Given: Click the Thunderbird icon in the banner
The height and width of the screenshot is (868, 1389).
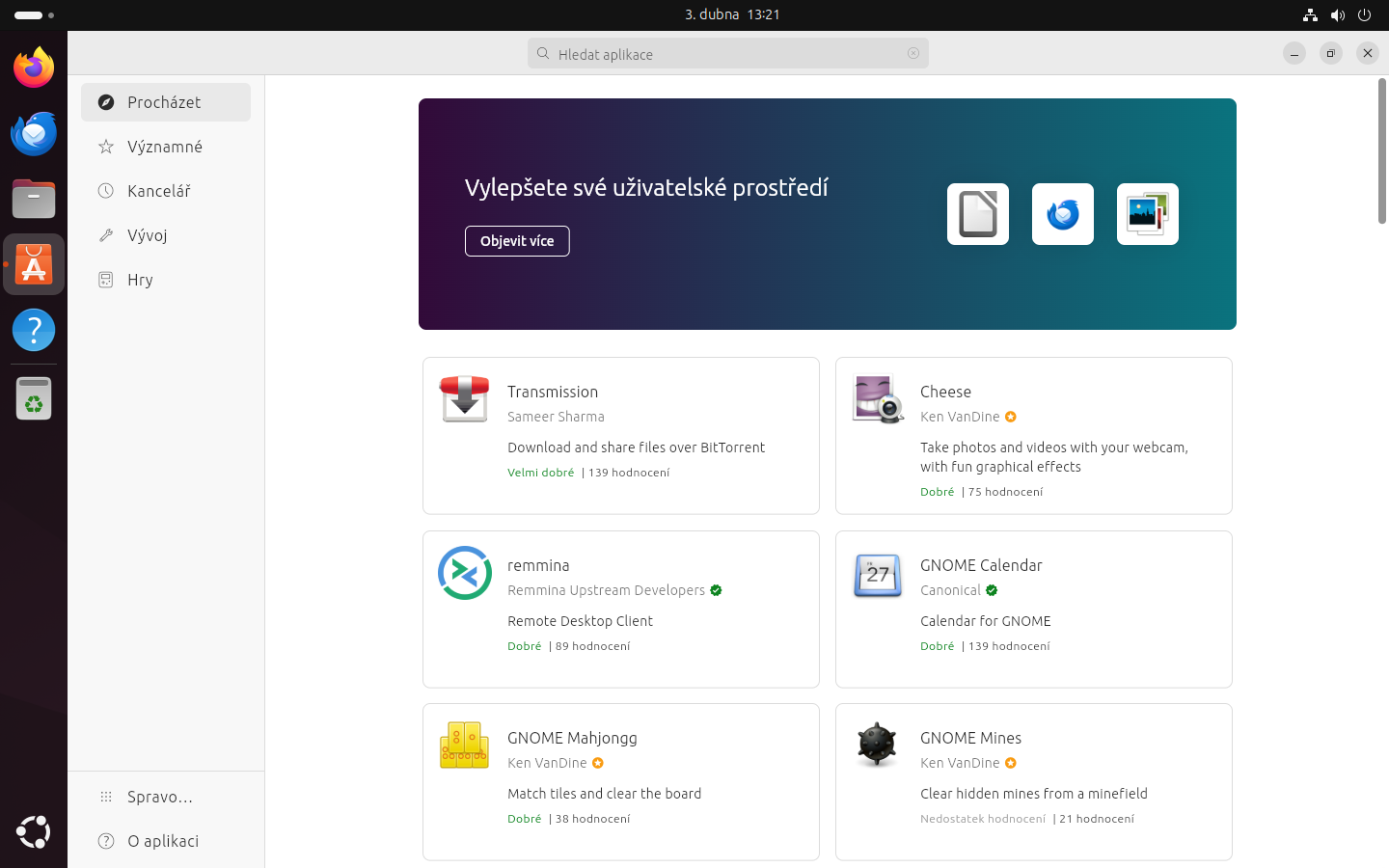Looking at the screenshot, I should point(1062,214).
